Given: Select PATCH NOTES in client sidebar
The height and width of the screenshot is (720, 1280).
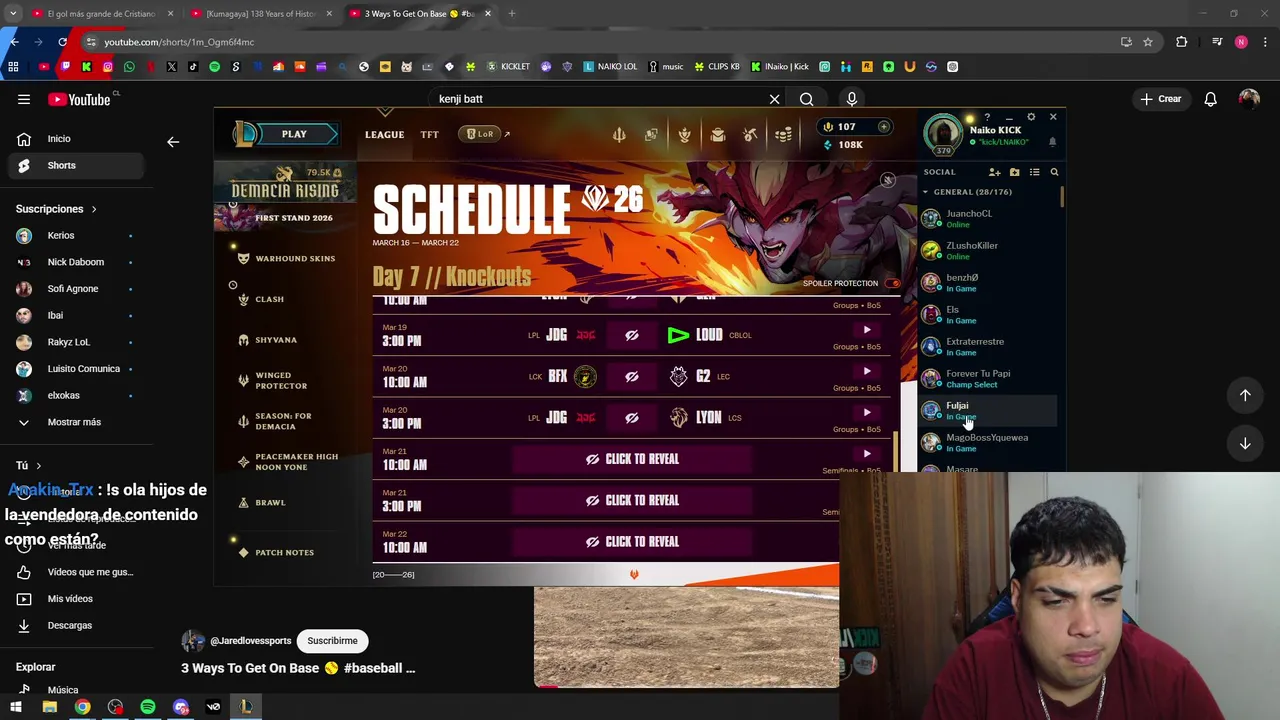Looking at the screenshot, I should (x=284, y=553).
